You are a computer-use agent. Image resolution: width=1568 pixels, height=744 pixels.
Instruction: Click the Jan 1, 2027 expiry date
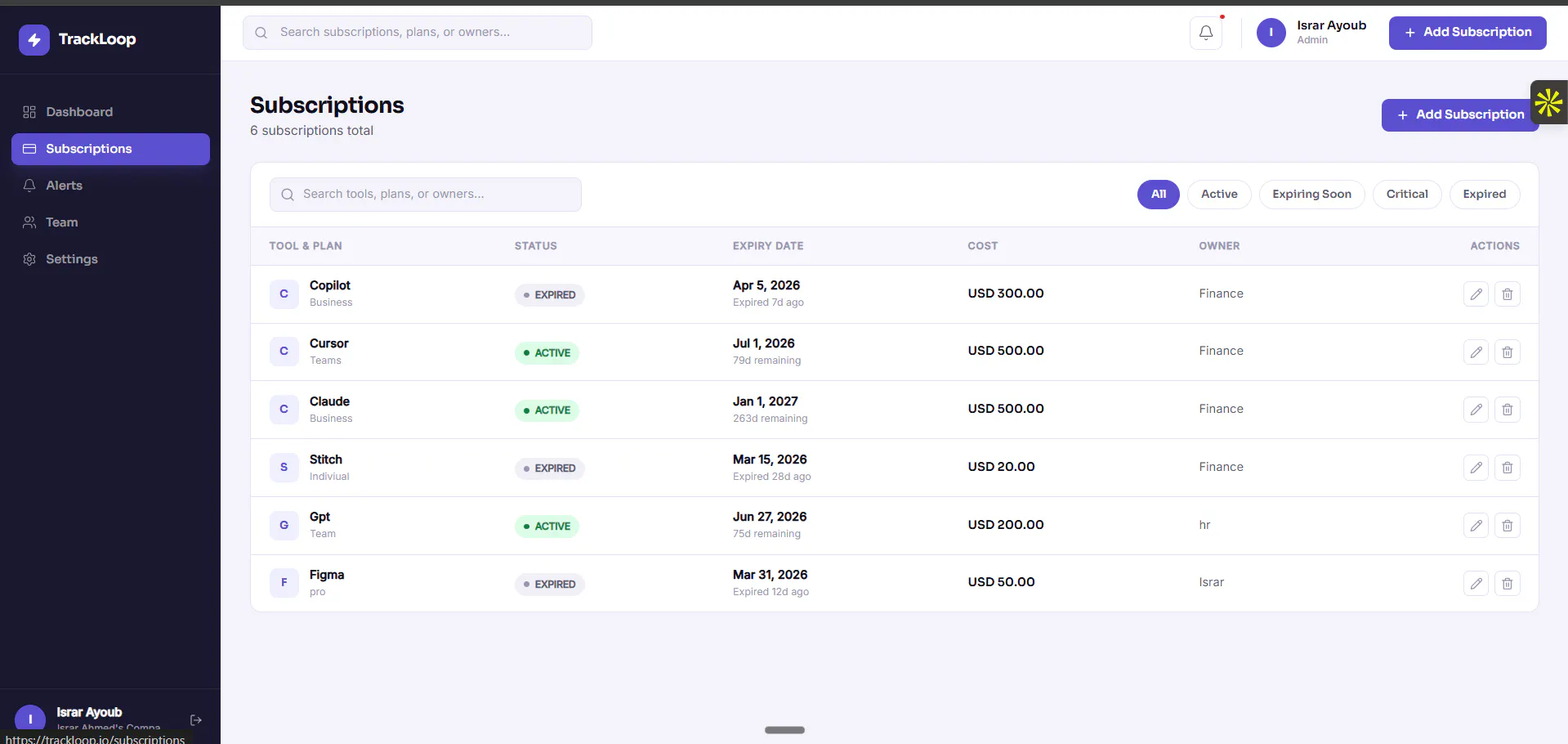point(766,401)
